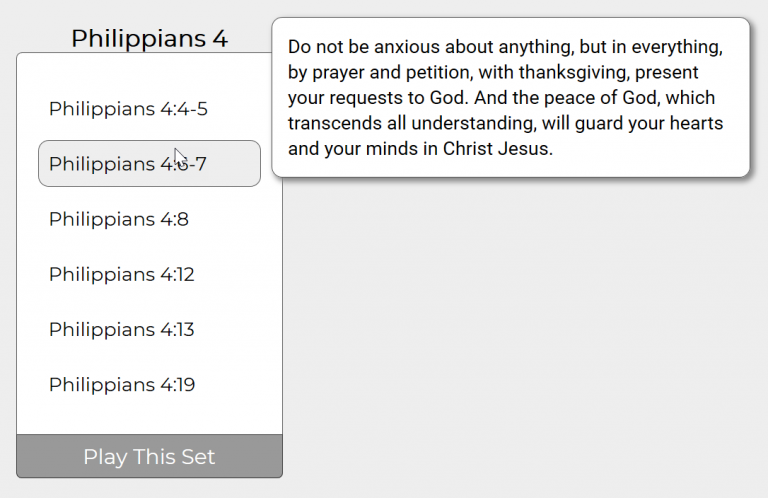Viewport: 768px width, 498px height.
Task: Select the first verse in the set
Action: 128,109
